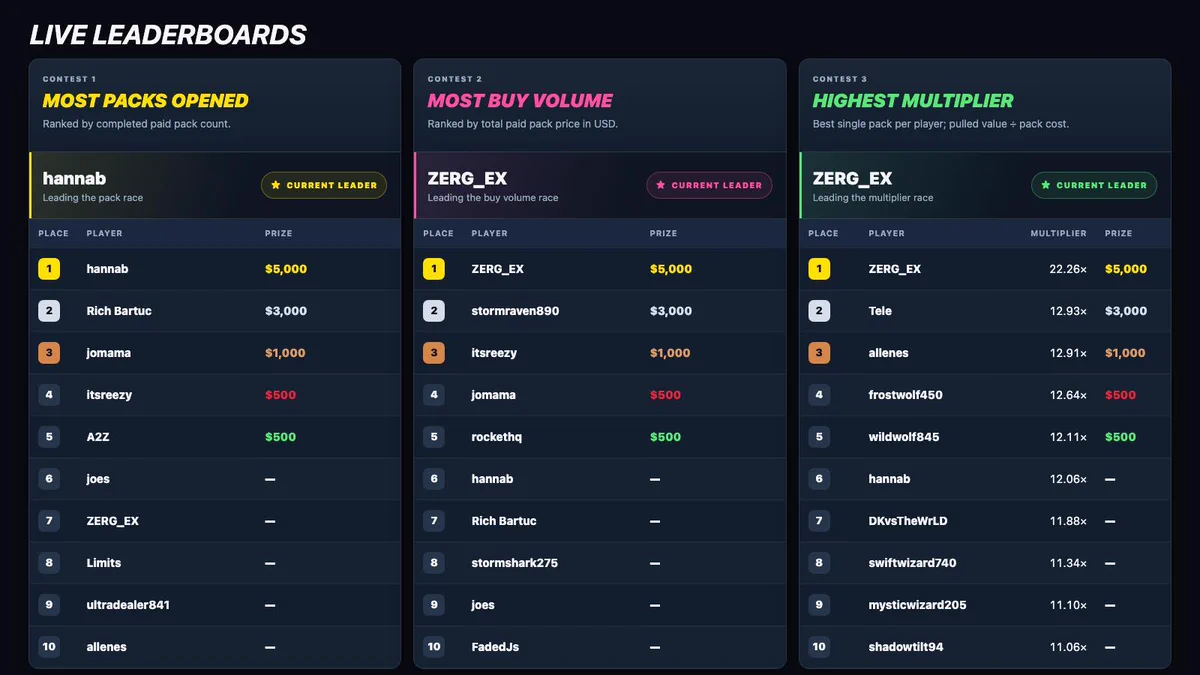This screenshot has height=675, width=1200.
Task: Click the $5,000 prize in hannab's row
Action: coord(286,269)
